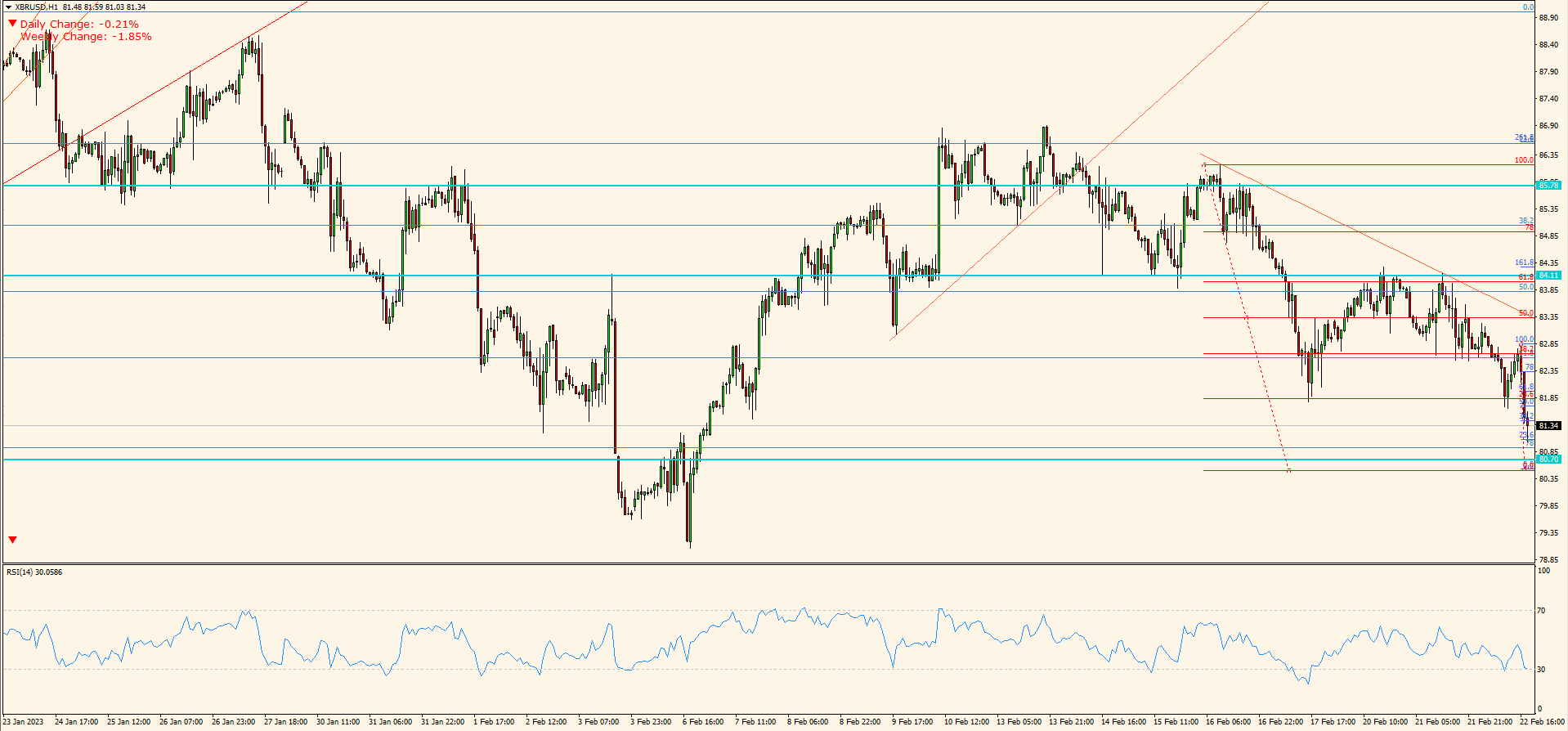Image resolution: width=1568 pixels, height=731 pixels.
Task: Click the '6 Feb 16:00' time axis label
Action: click(x=703, y=722)
